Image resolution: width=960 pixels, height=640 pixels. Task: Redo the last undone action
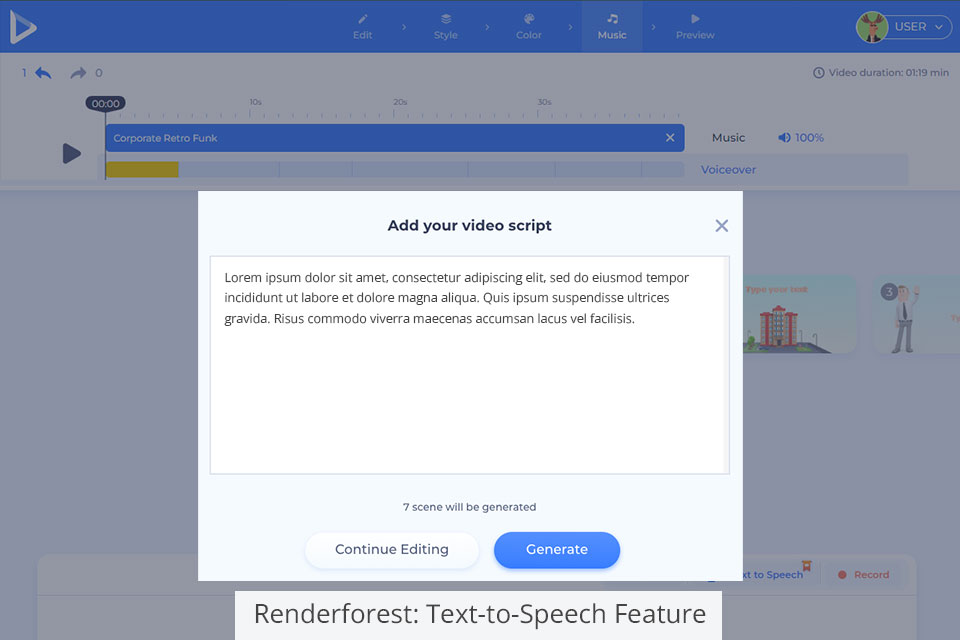78,73
